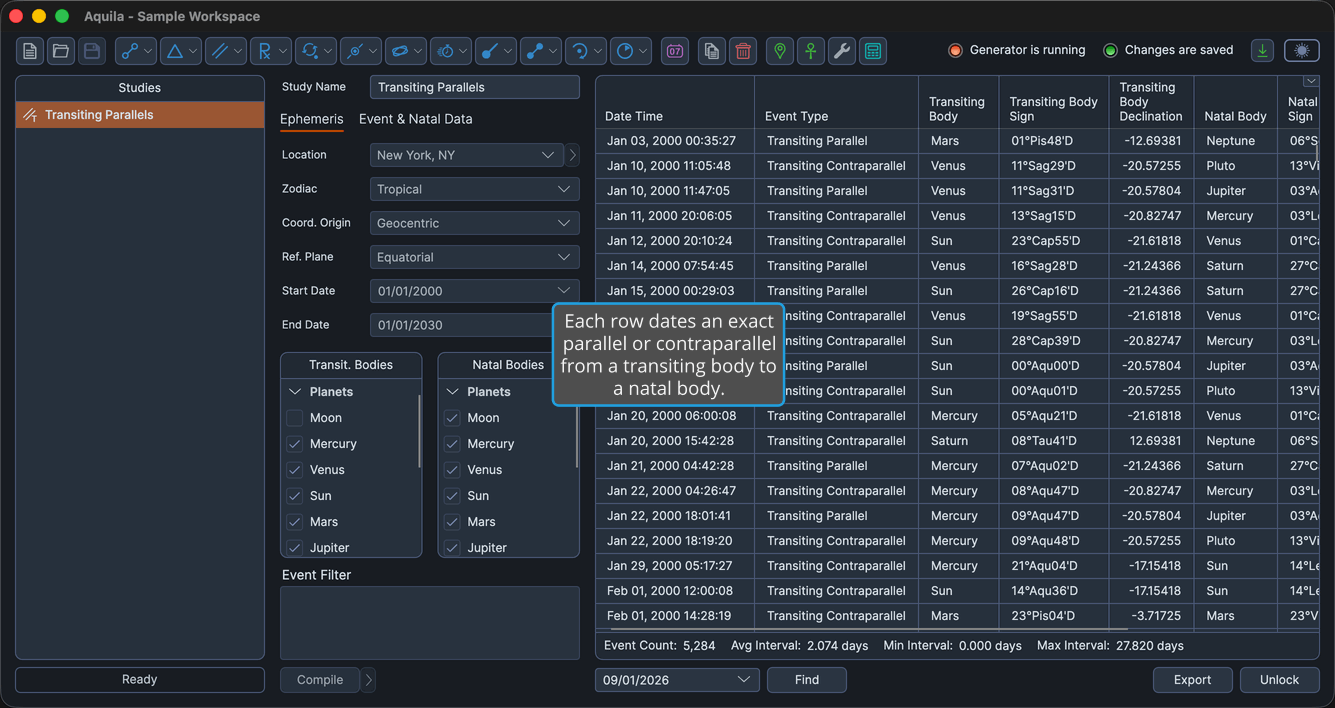This screenshot has width=1335, height=708.
Task: Click the Unlock button
Action: click(1279, 680)
